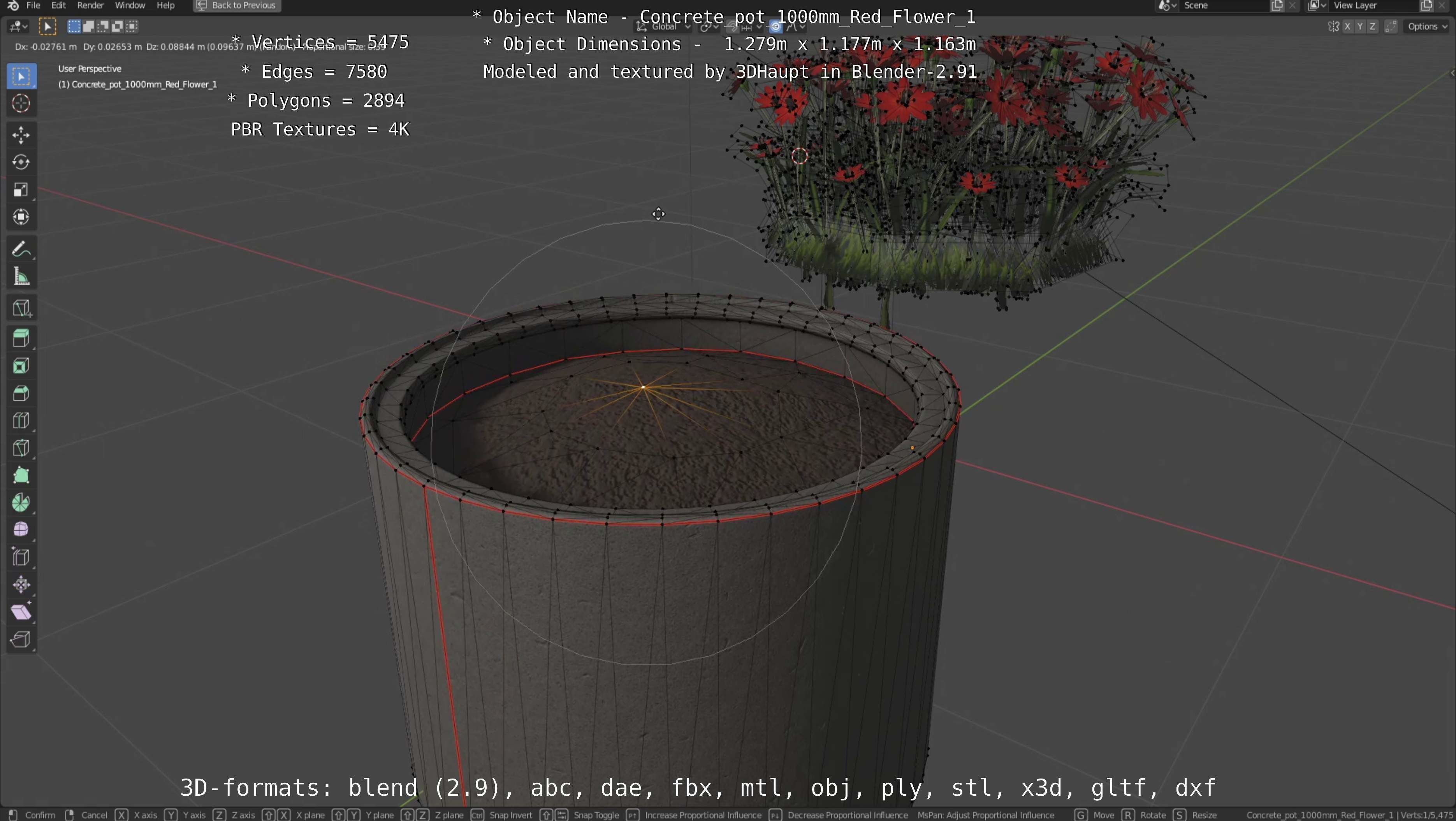Image resolution: width=1456 pixels, height=821 pixels.
Task: Add a new view layer
Action: pyautogui.click(x=1426, y=6)
